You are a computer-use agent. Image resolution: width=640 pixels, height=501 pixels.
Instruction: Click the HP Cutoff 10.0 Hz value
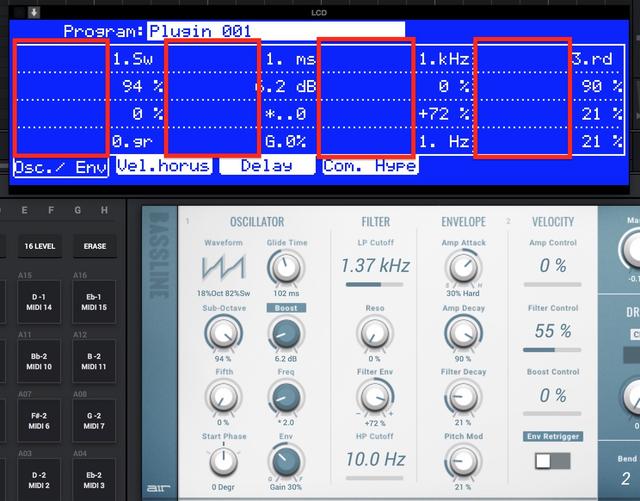pos(376,459)
